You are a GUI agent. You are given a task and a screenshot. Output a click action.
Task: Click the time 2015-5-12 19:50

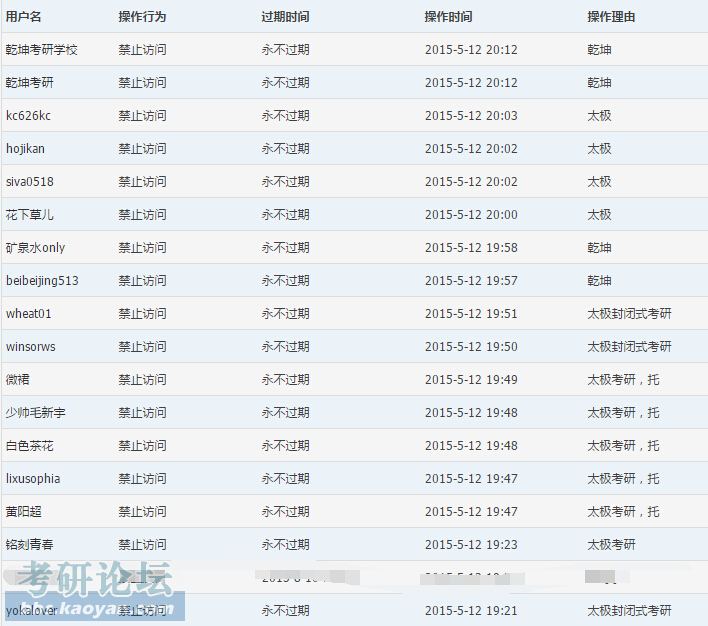[471, 346]
